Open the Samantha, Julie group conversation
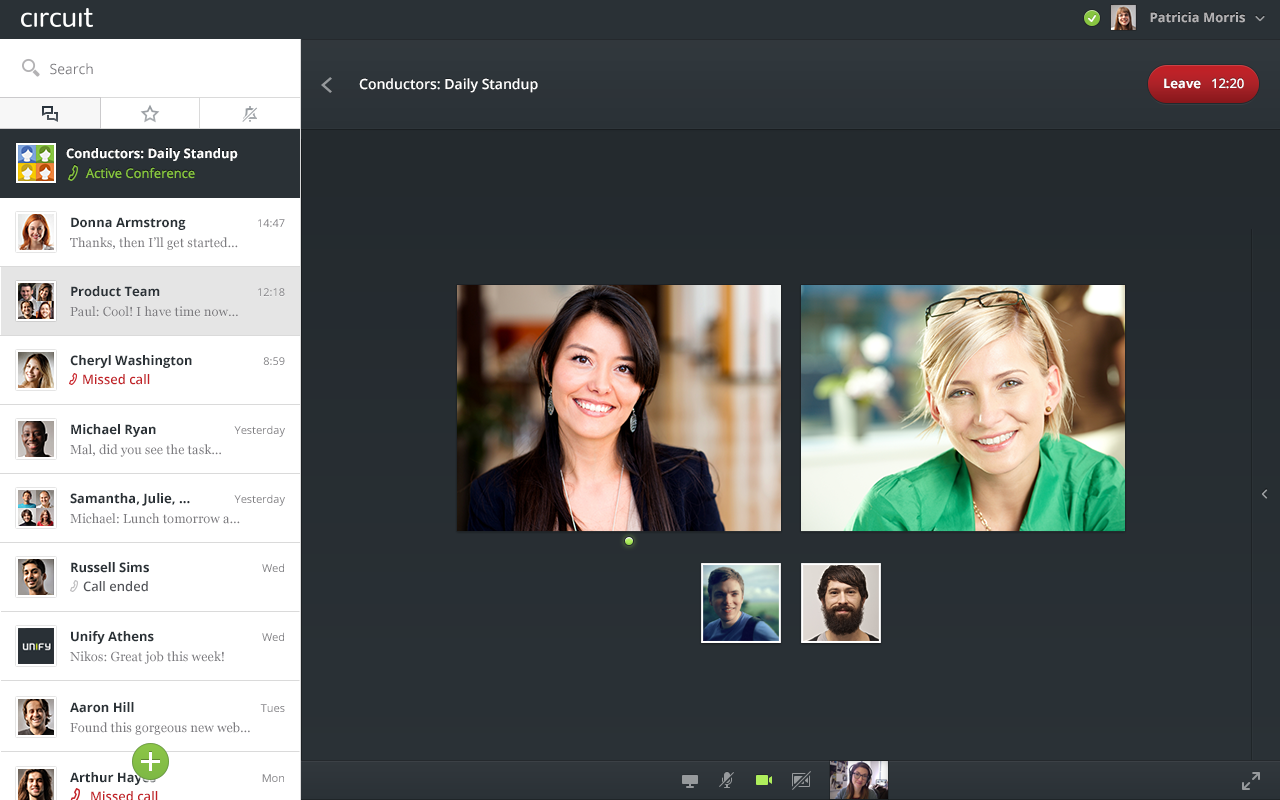Image resolution: width=1280 pixels, height=800 pixels. pos(150,508)
